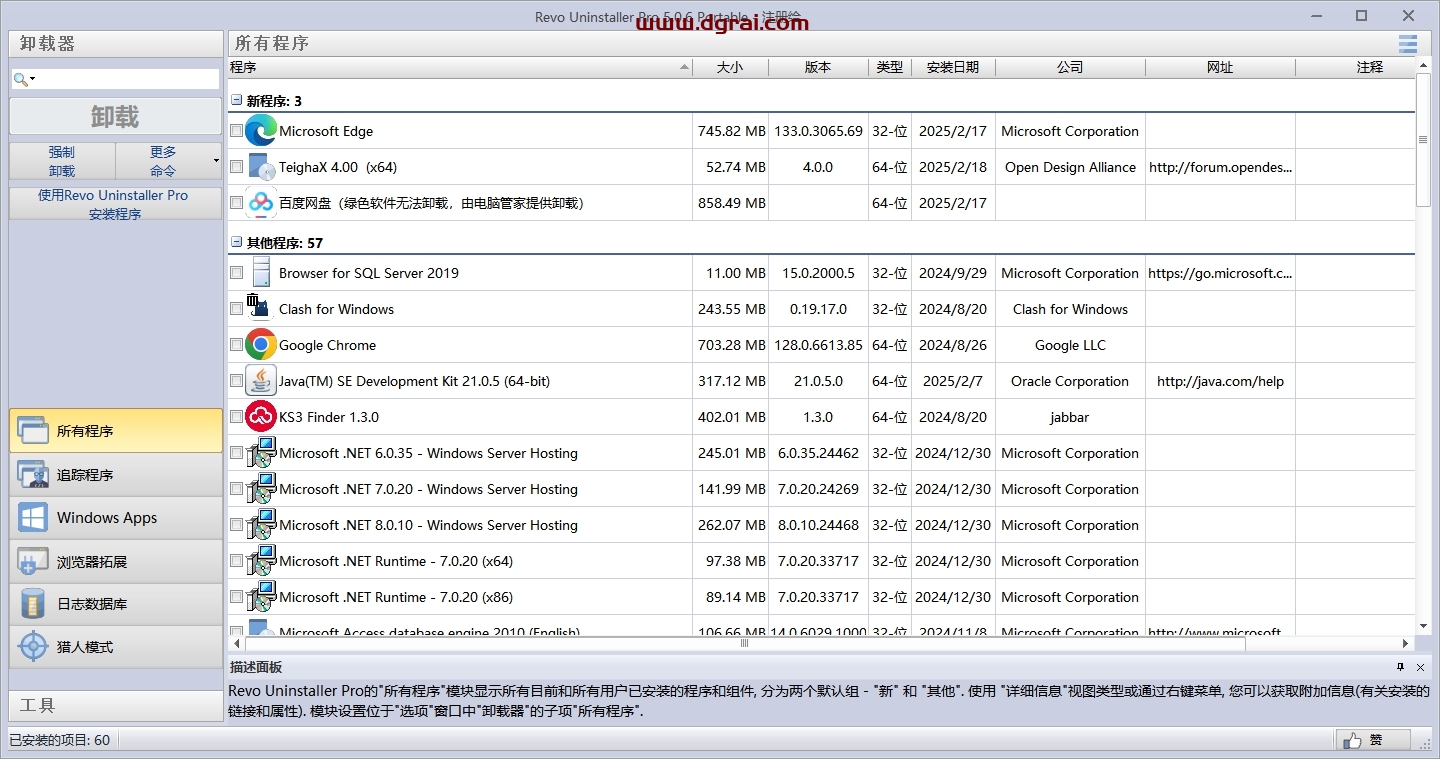The width and height of the screenshot is (1440, 759).
Task: Click the horizontal scrollbar thumb
Action: click(x=744, y=644)
